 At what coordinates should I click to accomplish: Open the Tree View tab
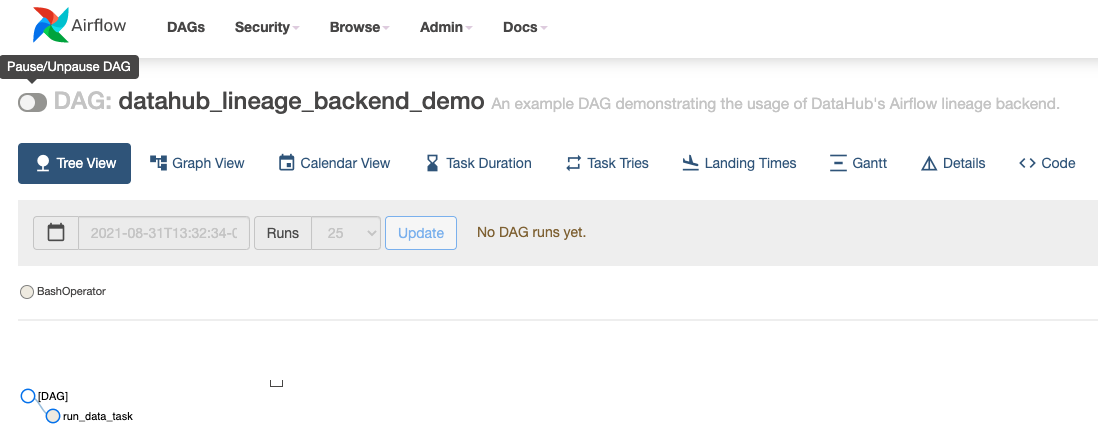[x=75, y=163]
